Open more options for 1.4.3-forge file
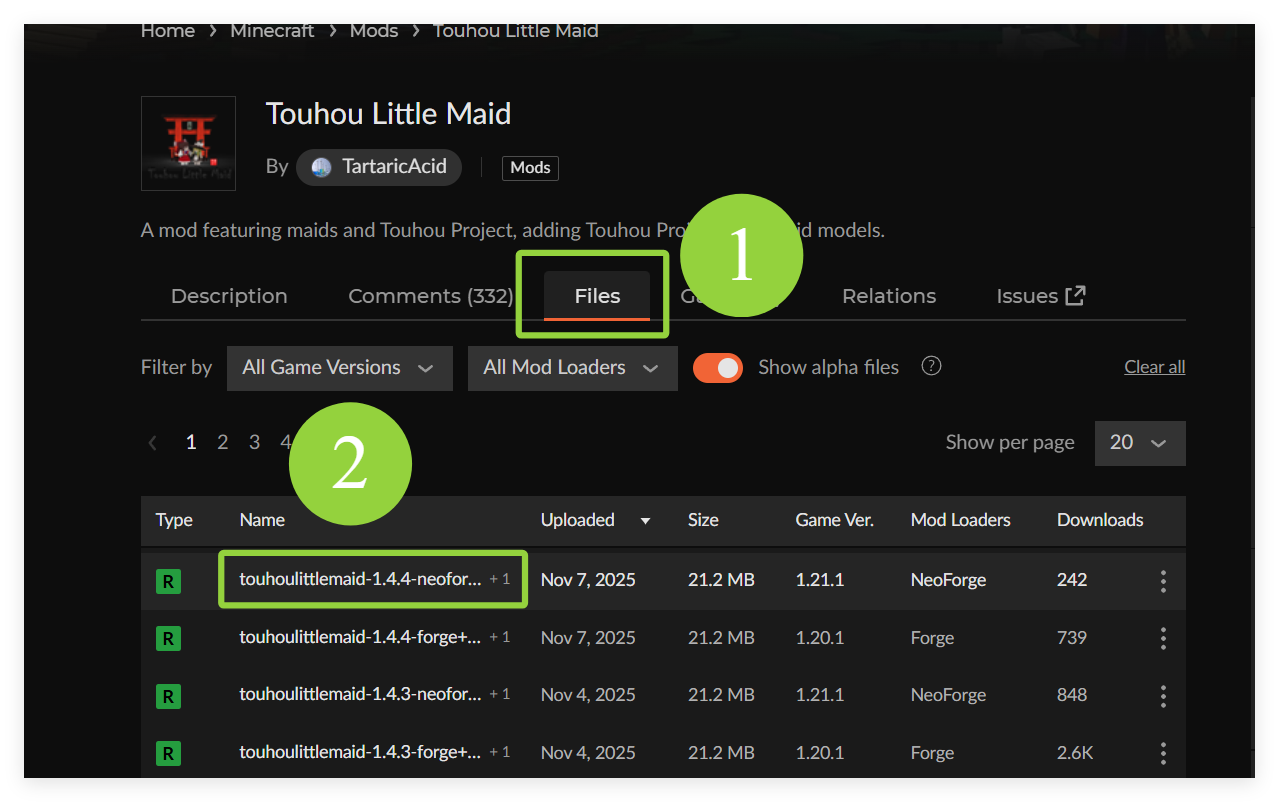This screenshot has width=1279, height=802. pos(1163,753)
